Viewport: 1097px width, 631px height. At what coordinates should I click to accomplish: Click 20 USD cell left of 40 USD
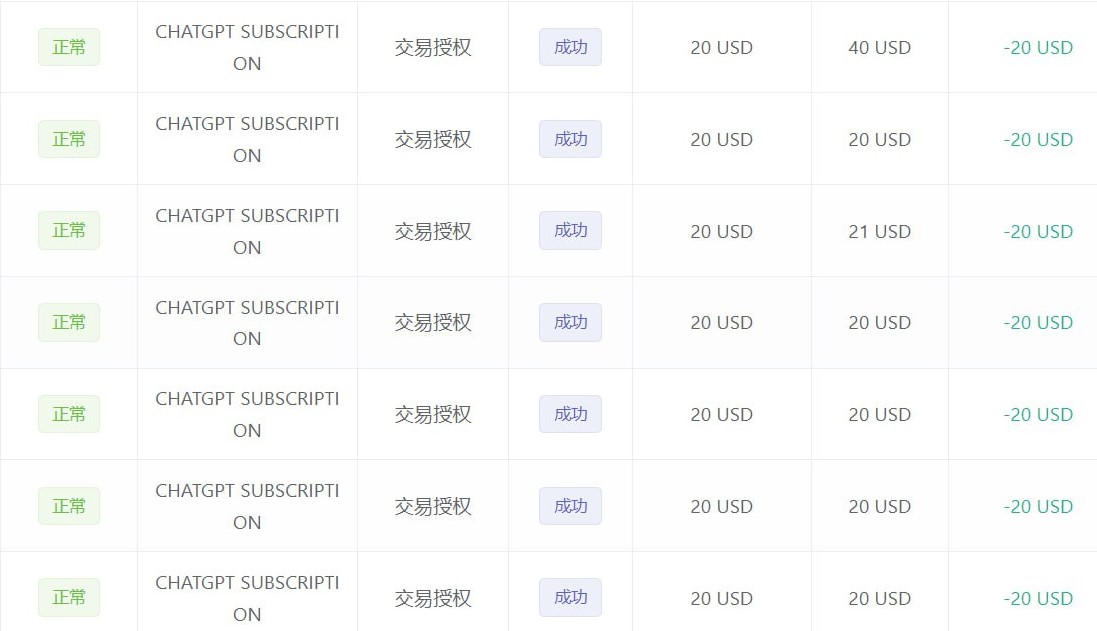coord(721,47)
